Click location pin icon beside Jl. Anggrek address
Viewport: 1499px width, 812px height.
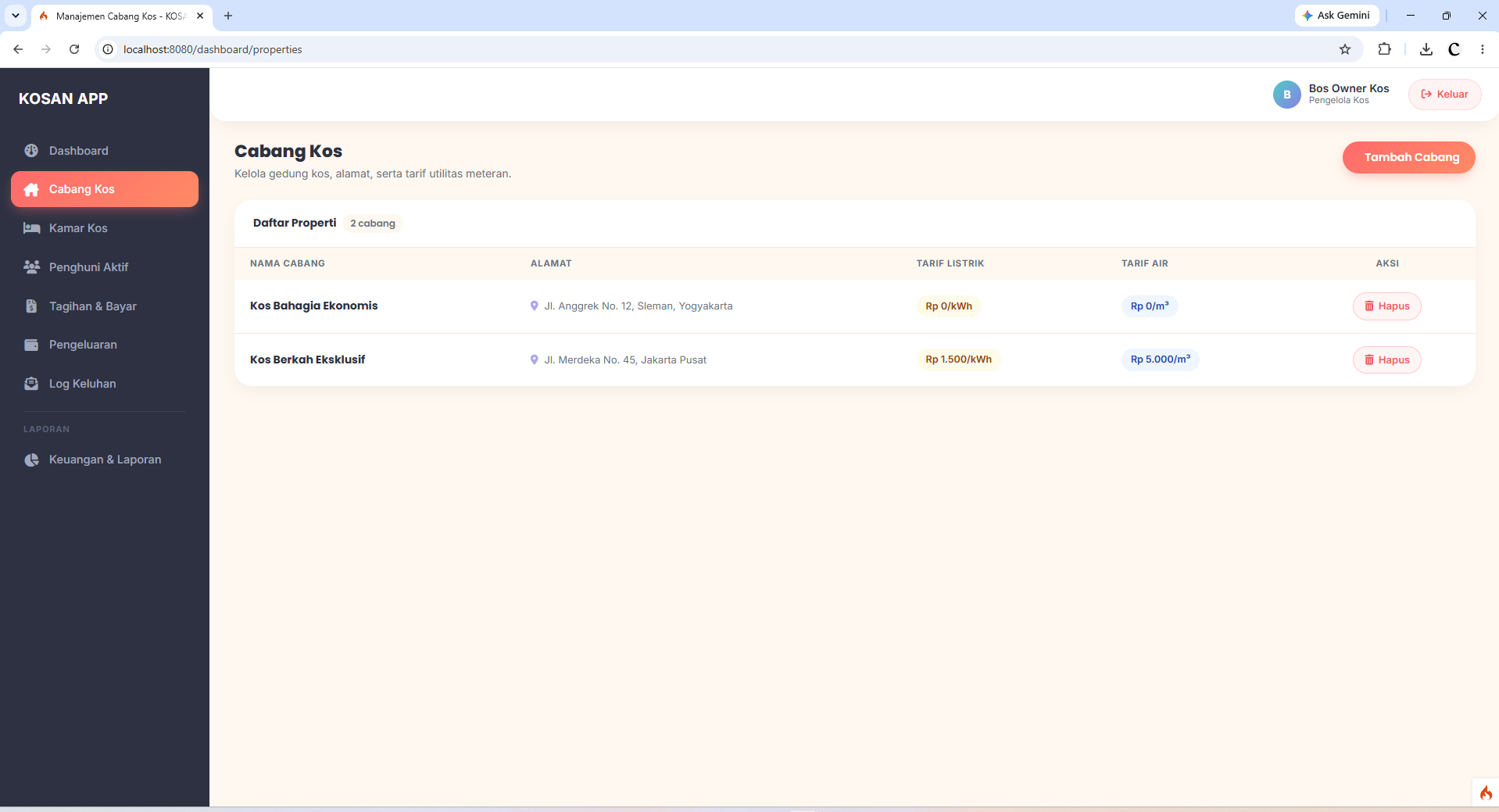click(535, 306)
